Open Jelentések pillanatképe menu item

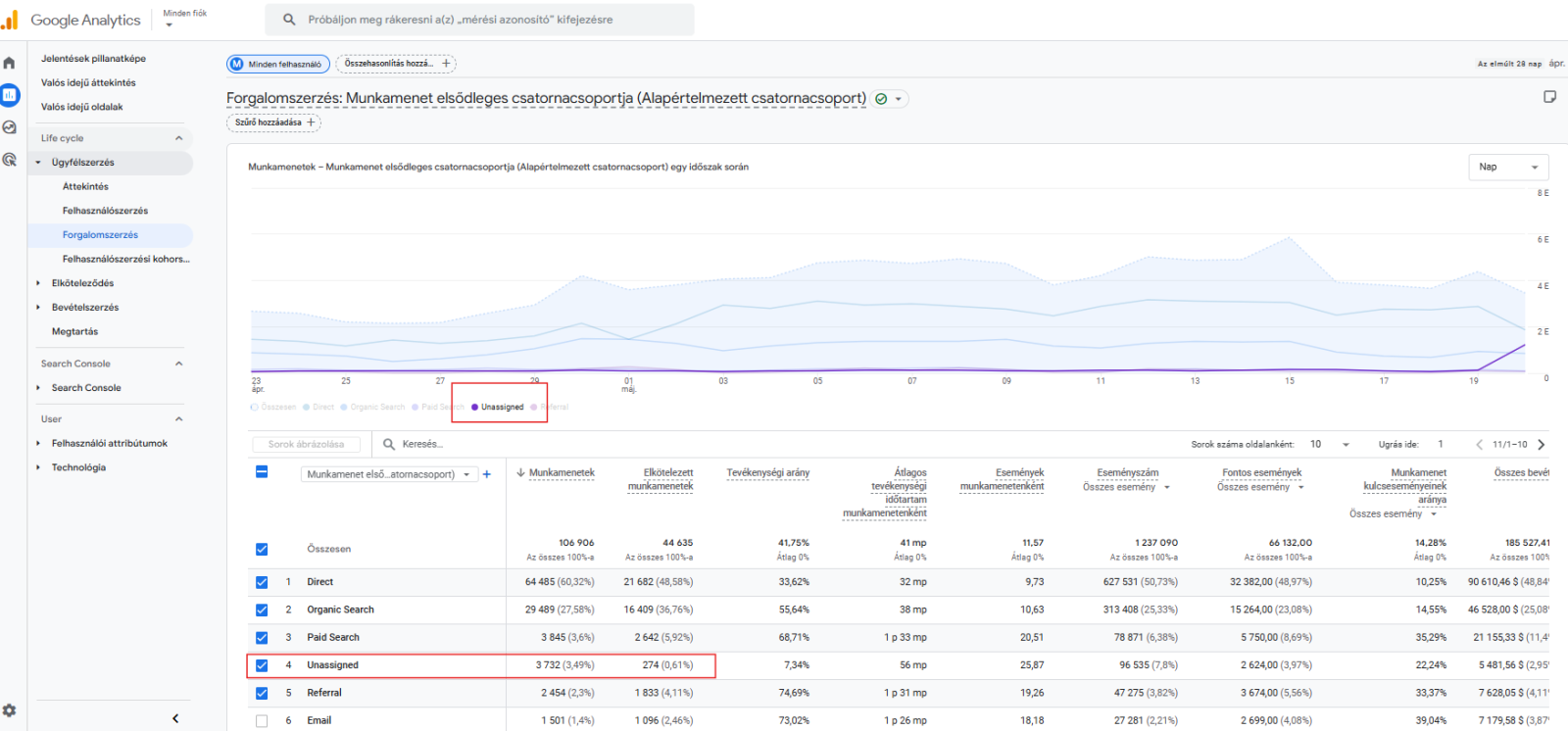(x=93, y=59)
